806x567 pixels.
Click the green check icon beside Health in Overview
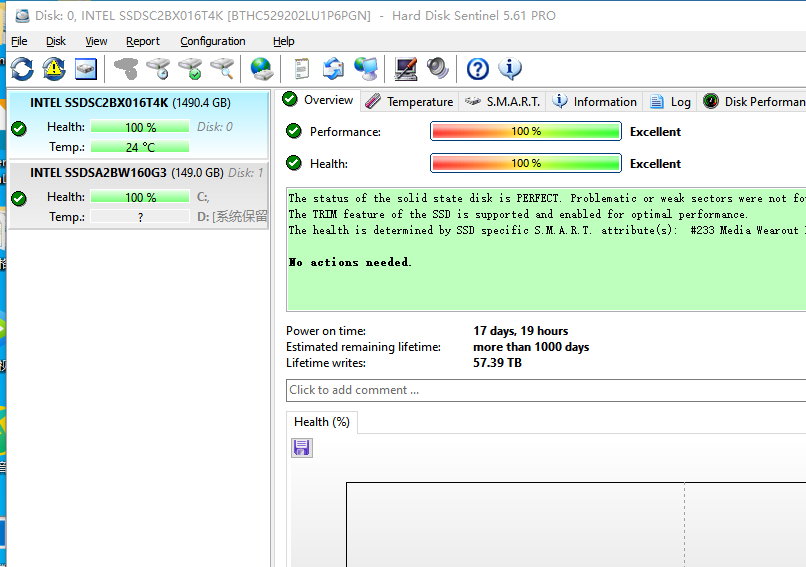point(294,163)
